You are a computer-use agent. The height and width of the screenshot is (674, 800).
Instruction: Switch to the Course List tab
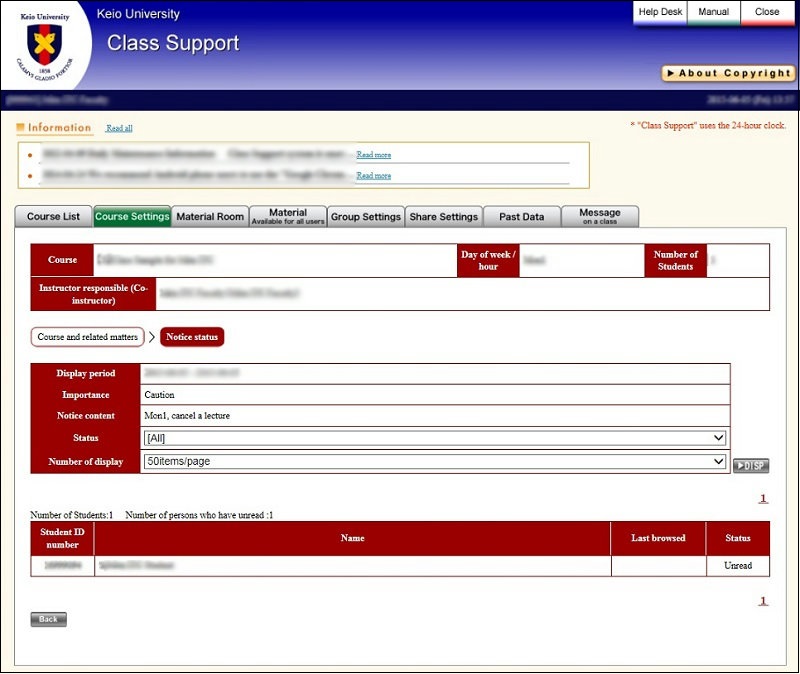pyautogui.click(x=53, y=217)
